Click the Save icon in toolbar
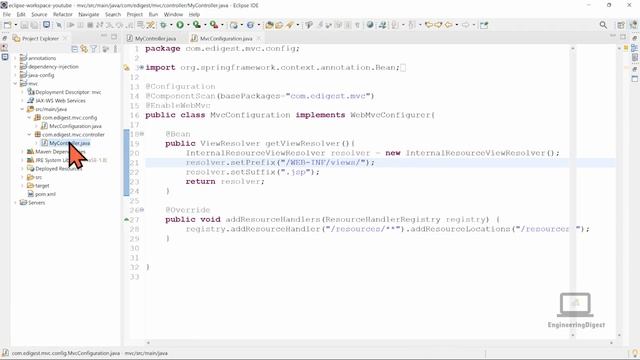This screenshot has height=360, width=640. click(x=24, y=25)
